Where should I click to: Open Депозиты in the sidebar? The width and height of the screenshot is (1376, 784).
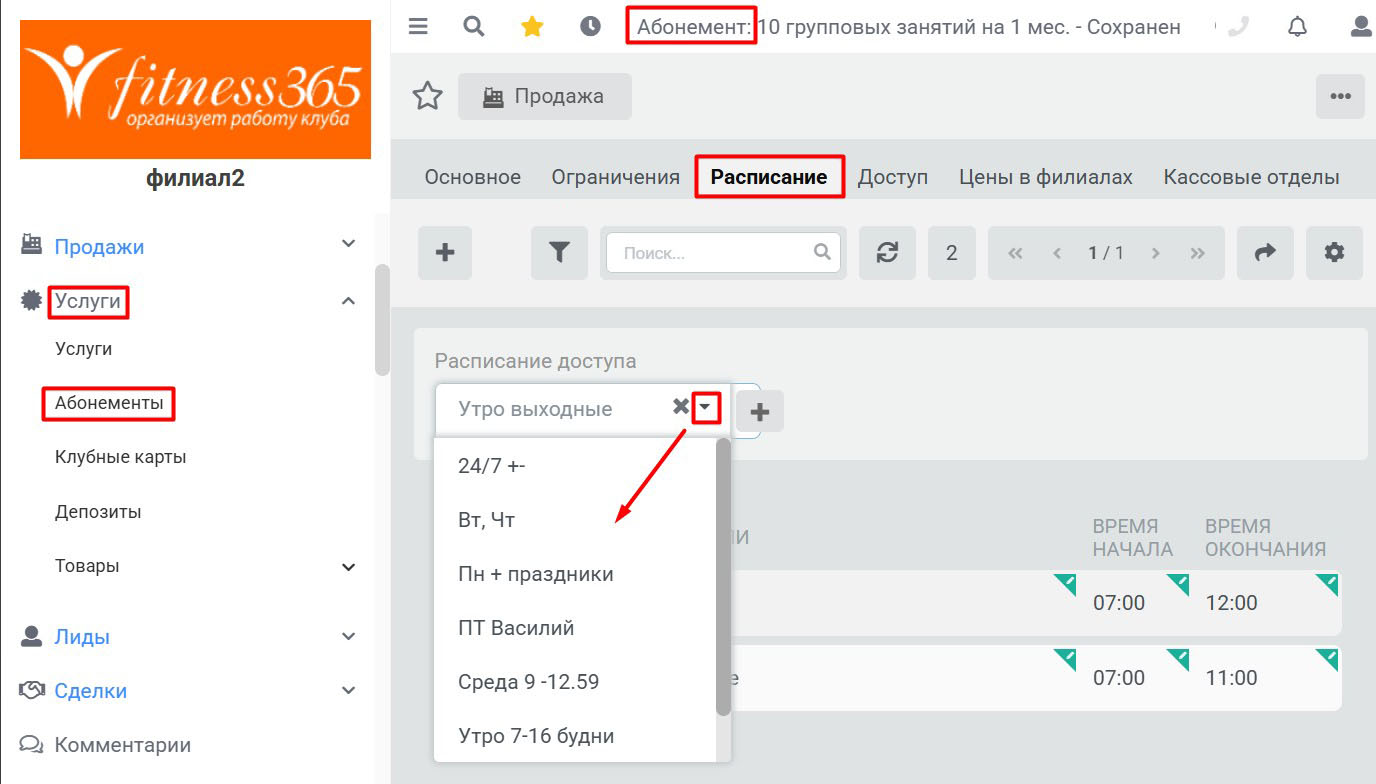[x=98, y=512]
